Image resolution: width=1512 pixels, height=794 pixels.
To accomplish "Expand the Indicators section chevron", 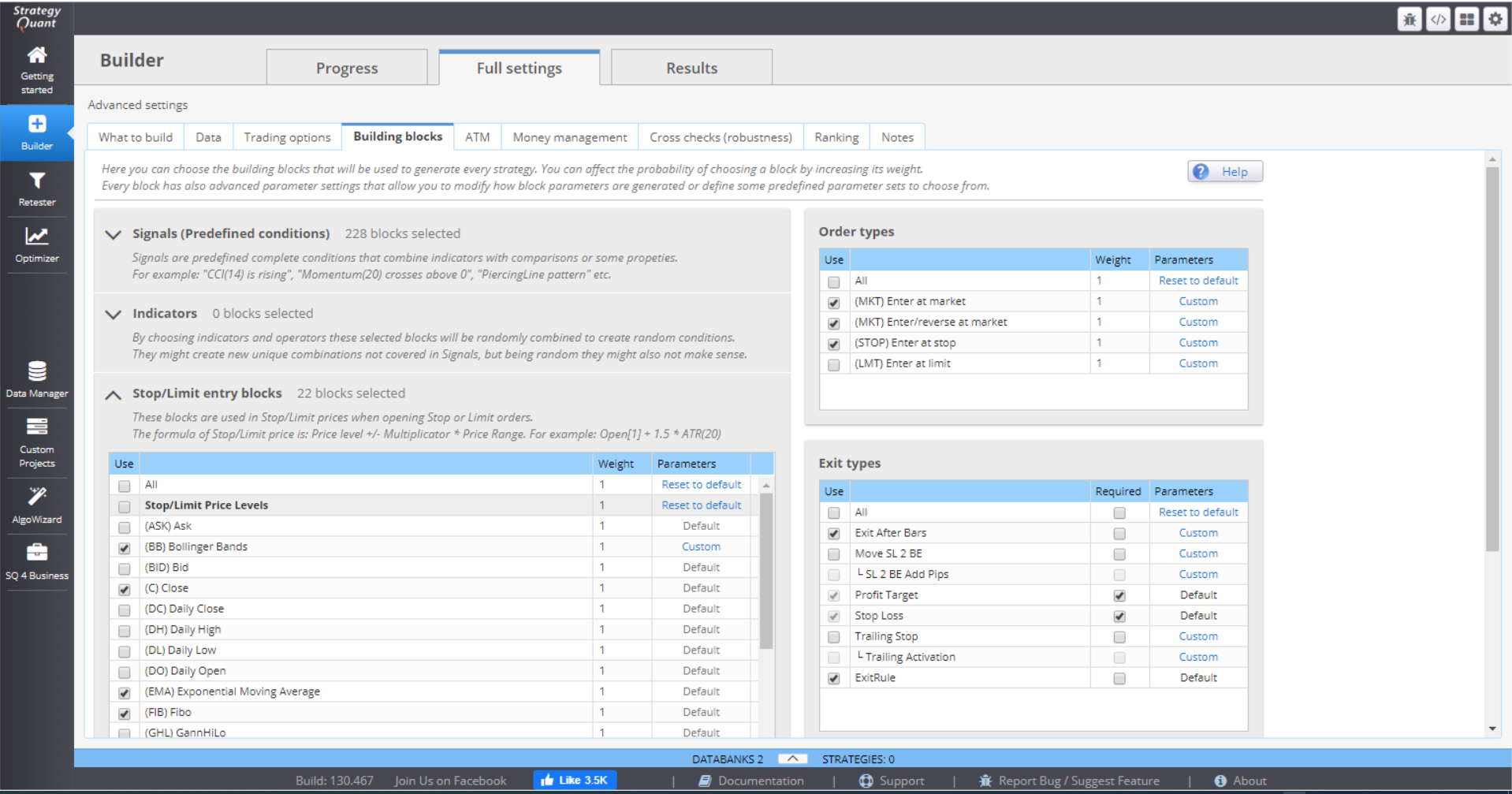I will [x=114, y=314].
